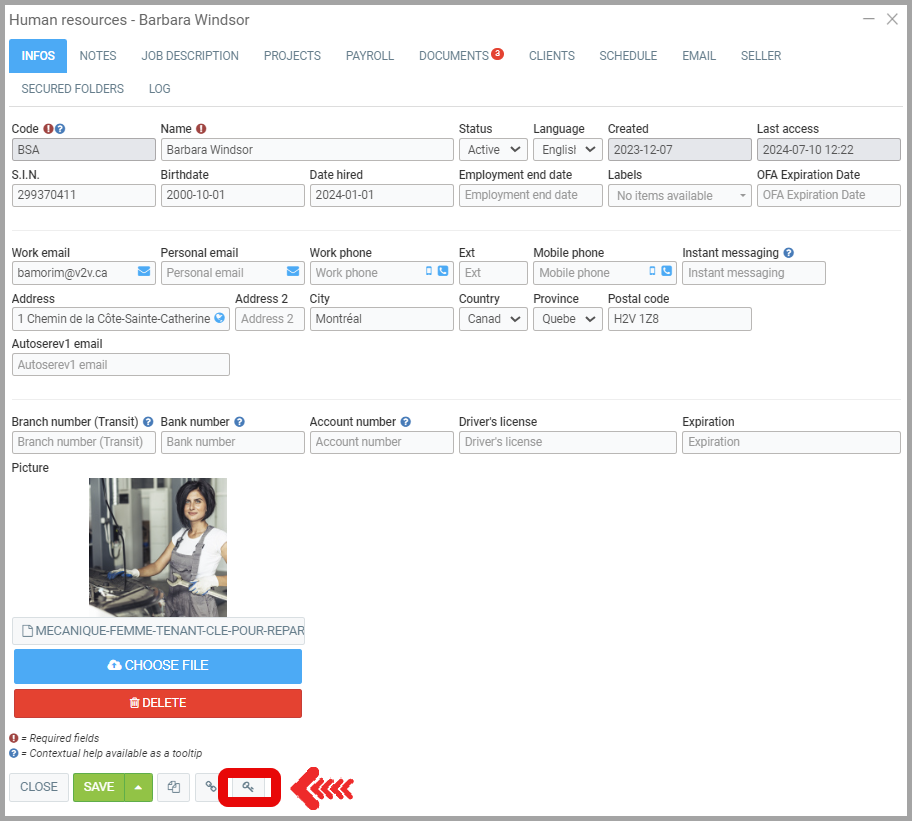
Task: Expand the Save button arrow menu
Action: pos(138,787)
